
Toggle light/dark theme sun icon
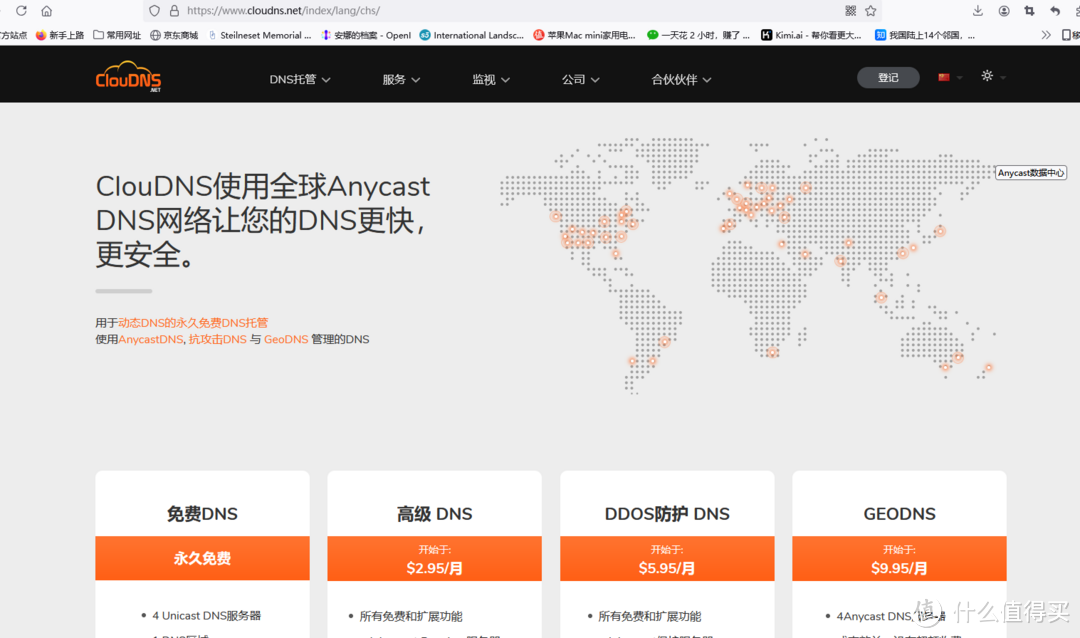coord(987,76)
